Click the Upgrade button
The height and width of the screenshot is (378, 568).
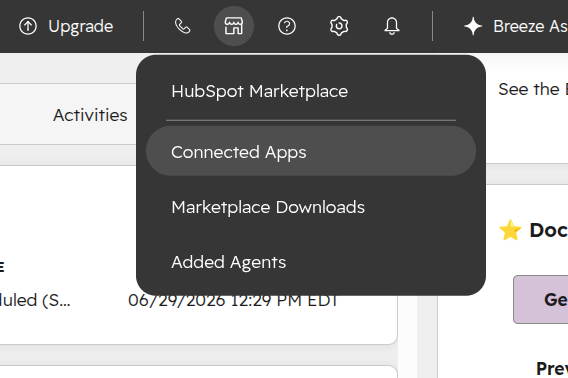tap(66, 26)
